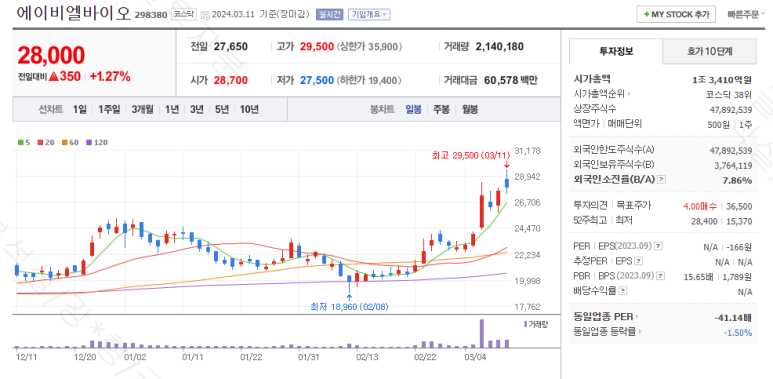Select the 10년 line chart period
Screen dimensions: 773x379
pos(249,109)
